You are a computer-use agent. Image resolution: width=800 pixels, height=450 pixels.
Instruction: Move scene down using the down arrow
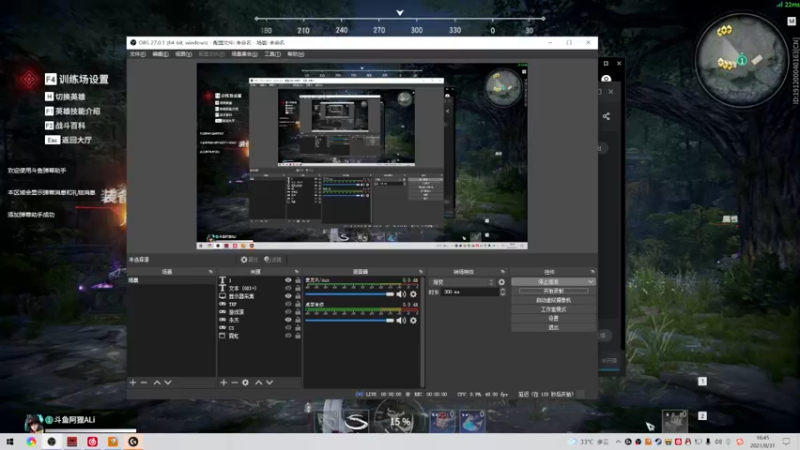coord(168,382)
